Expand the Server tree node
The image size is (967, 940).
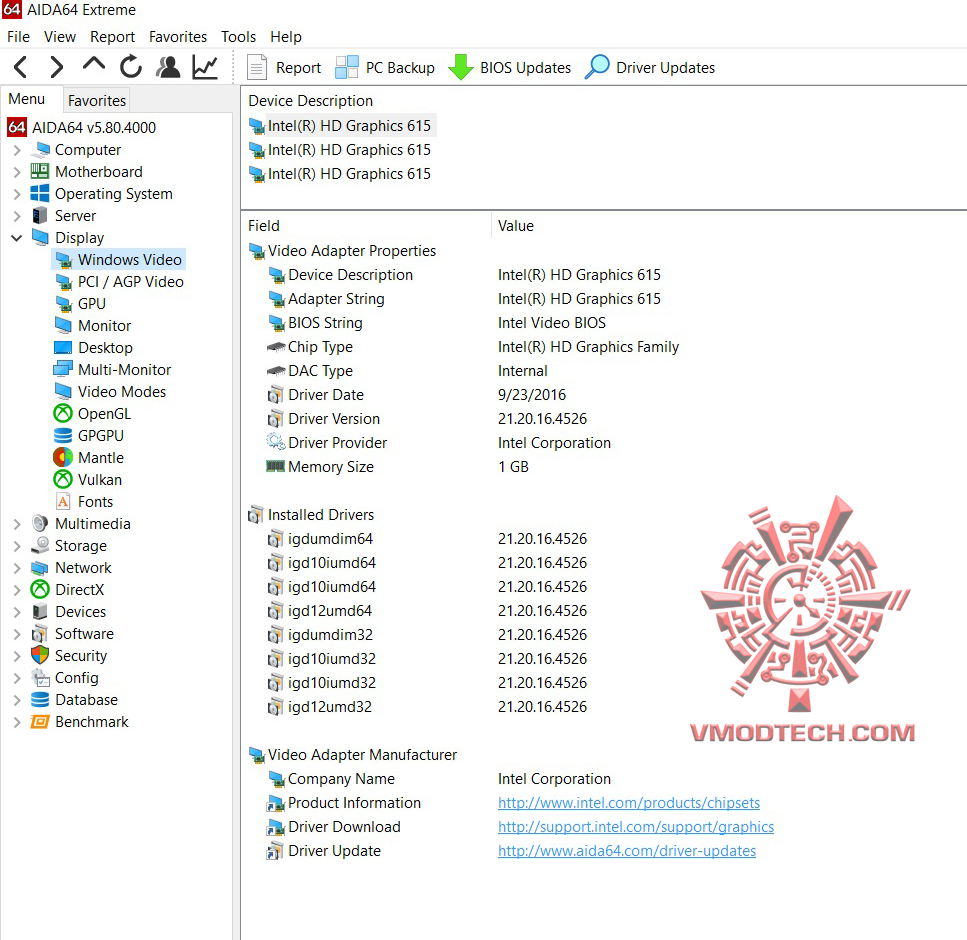point(17,216)
